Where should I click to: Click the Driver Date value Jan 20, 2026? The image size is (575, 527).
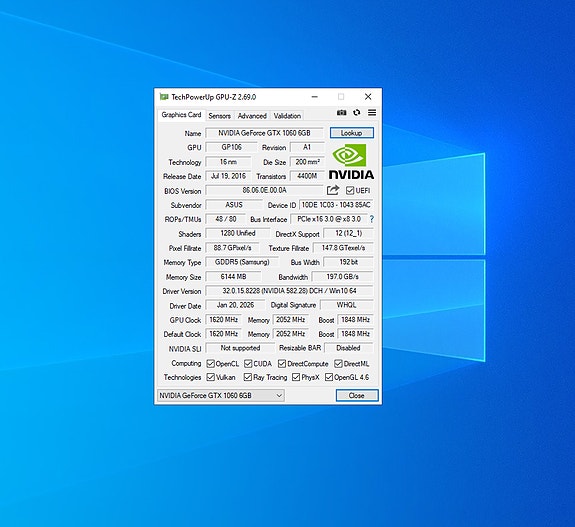click(x=235, y=305)
